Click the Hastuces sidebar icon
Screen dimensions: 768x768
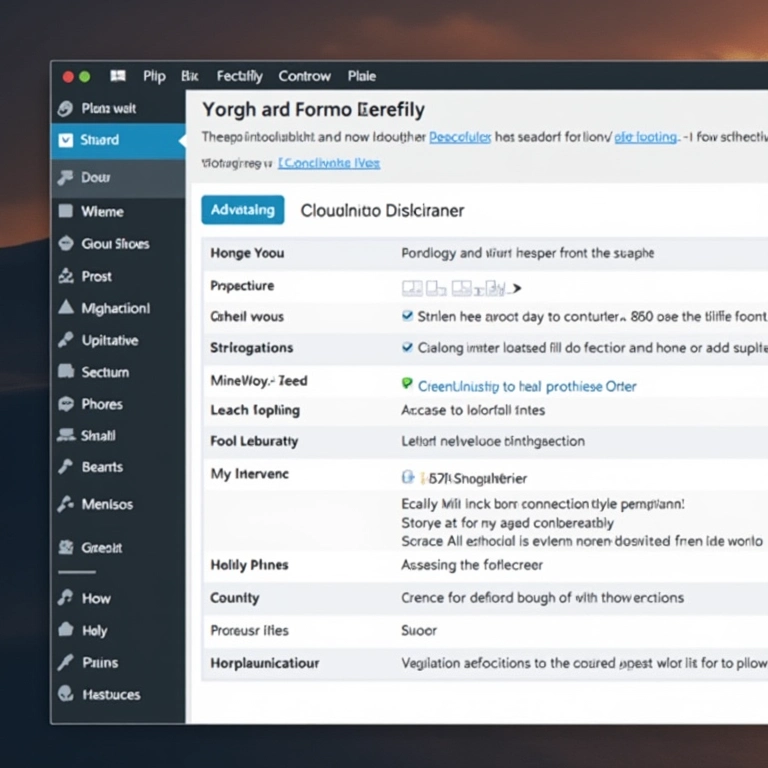click(66, 694)
